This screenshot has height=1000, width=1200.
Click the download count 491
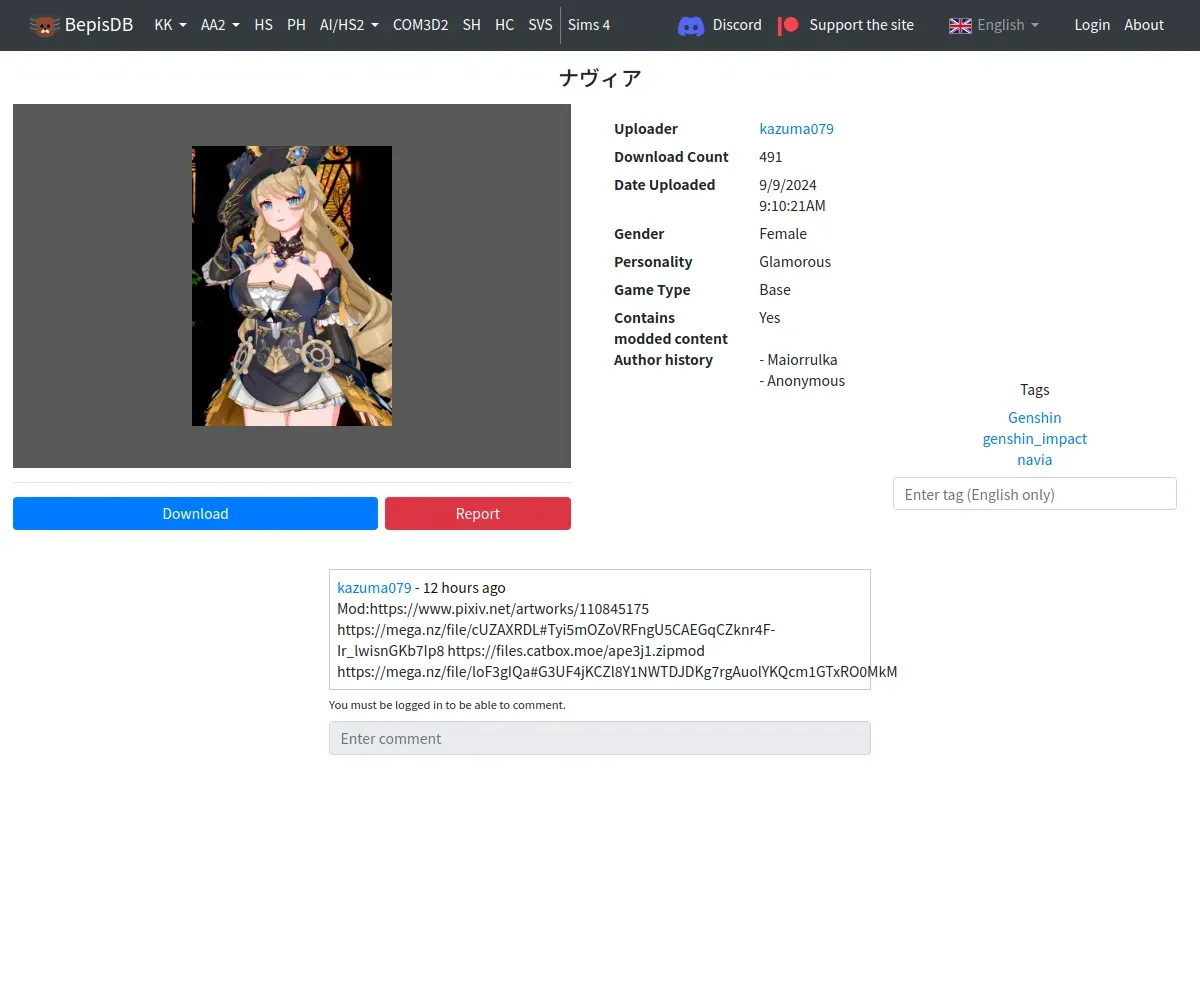[771, 157]
